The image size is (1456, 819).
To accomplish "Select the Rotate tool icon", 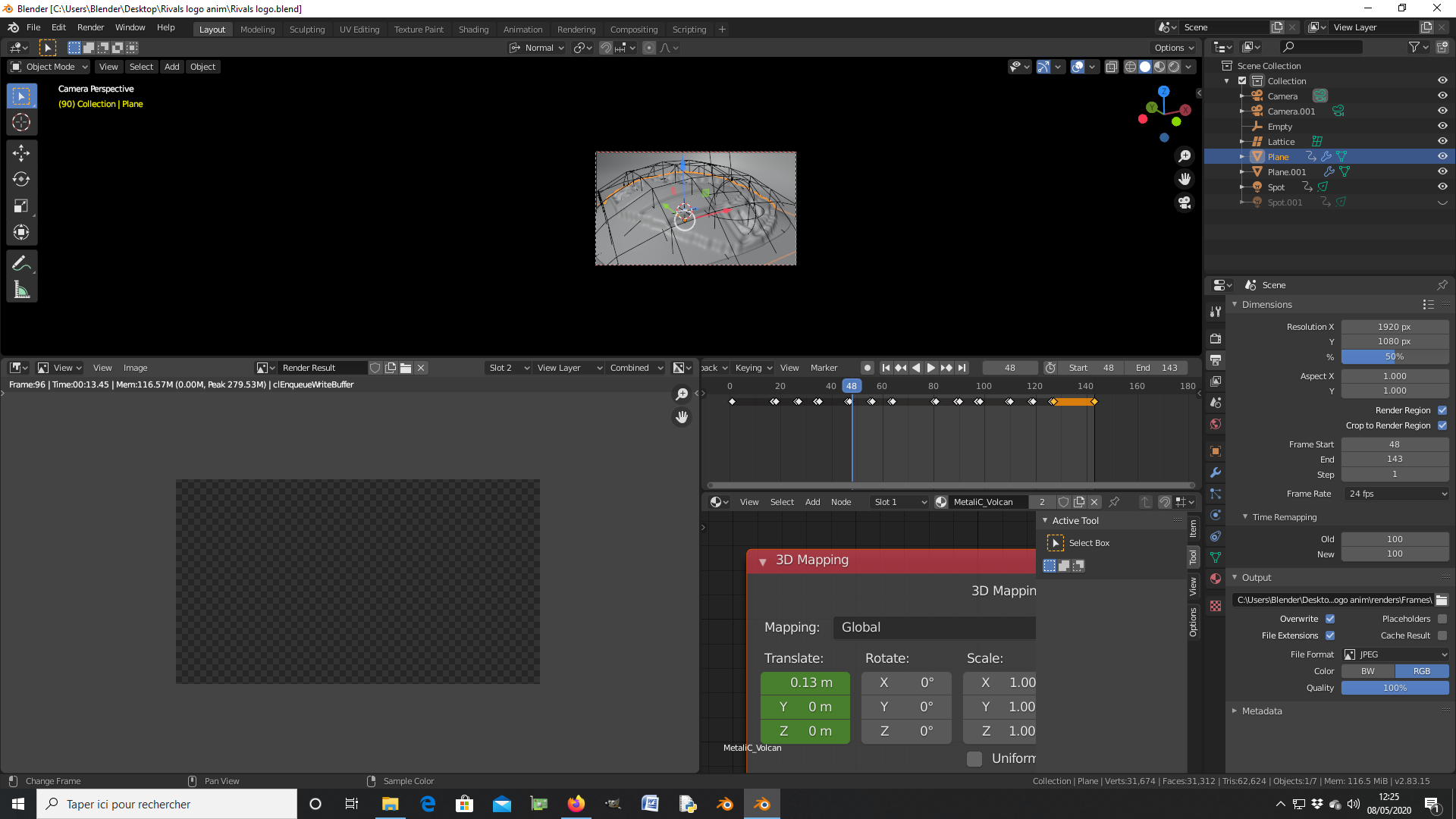I will click(x=21, y=180).
